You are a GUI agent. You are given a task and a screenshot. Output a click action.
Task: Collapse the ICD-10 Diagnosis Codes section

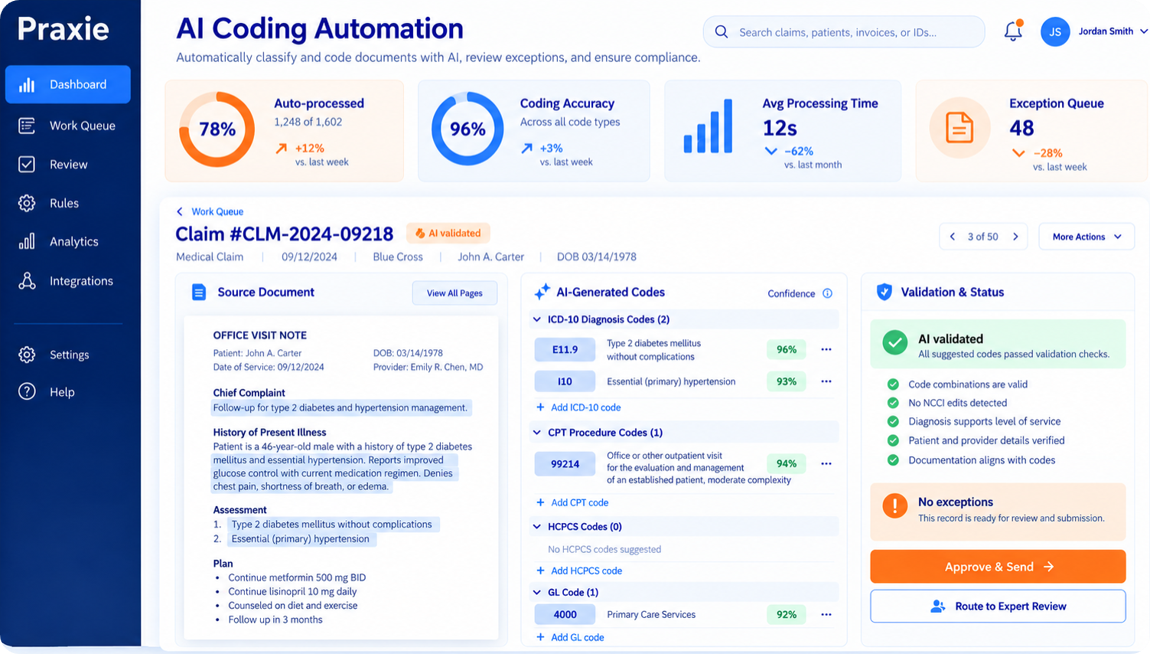(x=537, y=320)
